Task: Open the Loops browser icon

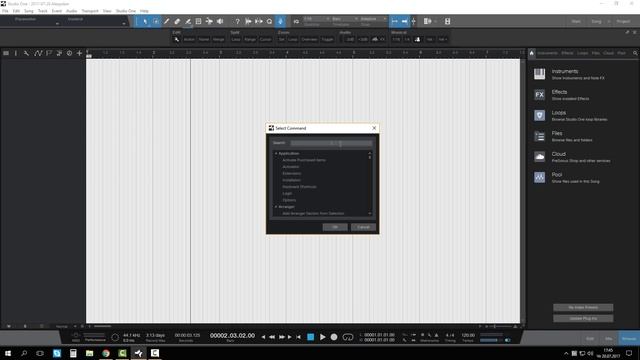Action: tap(540, 116)
